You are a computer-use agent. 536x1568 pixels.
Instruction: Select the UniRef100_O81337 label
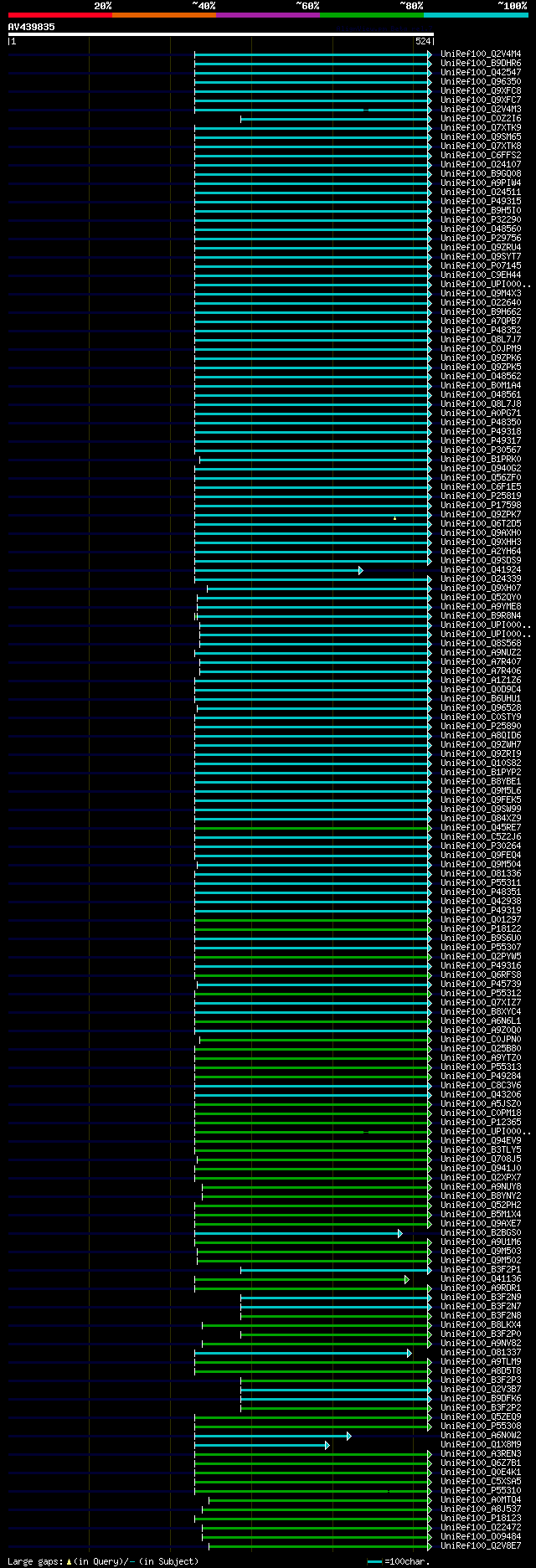pyautogui.click(x=481, y=1352)
